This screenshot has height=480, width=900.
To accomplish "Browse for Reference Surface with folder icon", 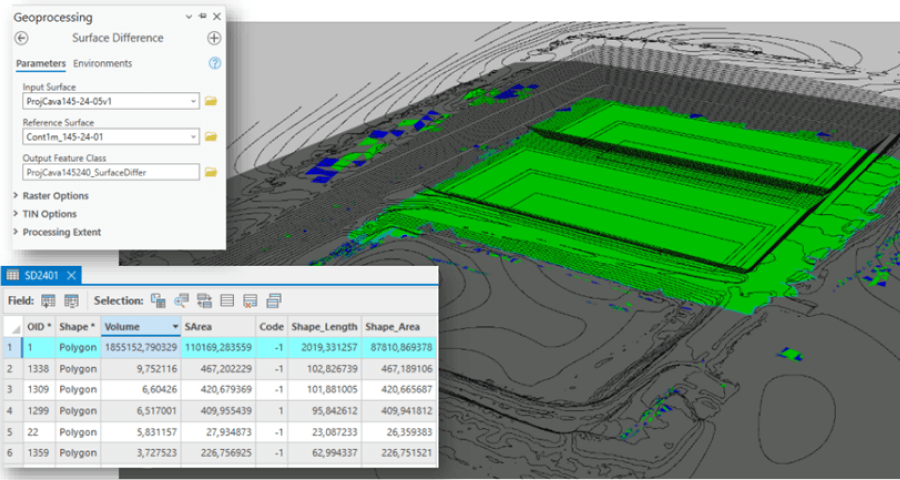I will (x=211, y=136).
